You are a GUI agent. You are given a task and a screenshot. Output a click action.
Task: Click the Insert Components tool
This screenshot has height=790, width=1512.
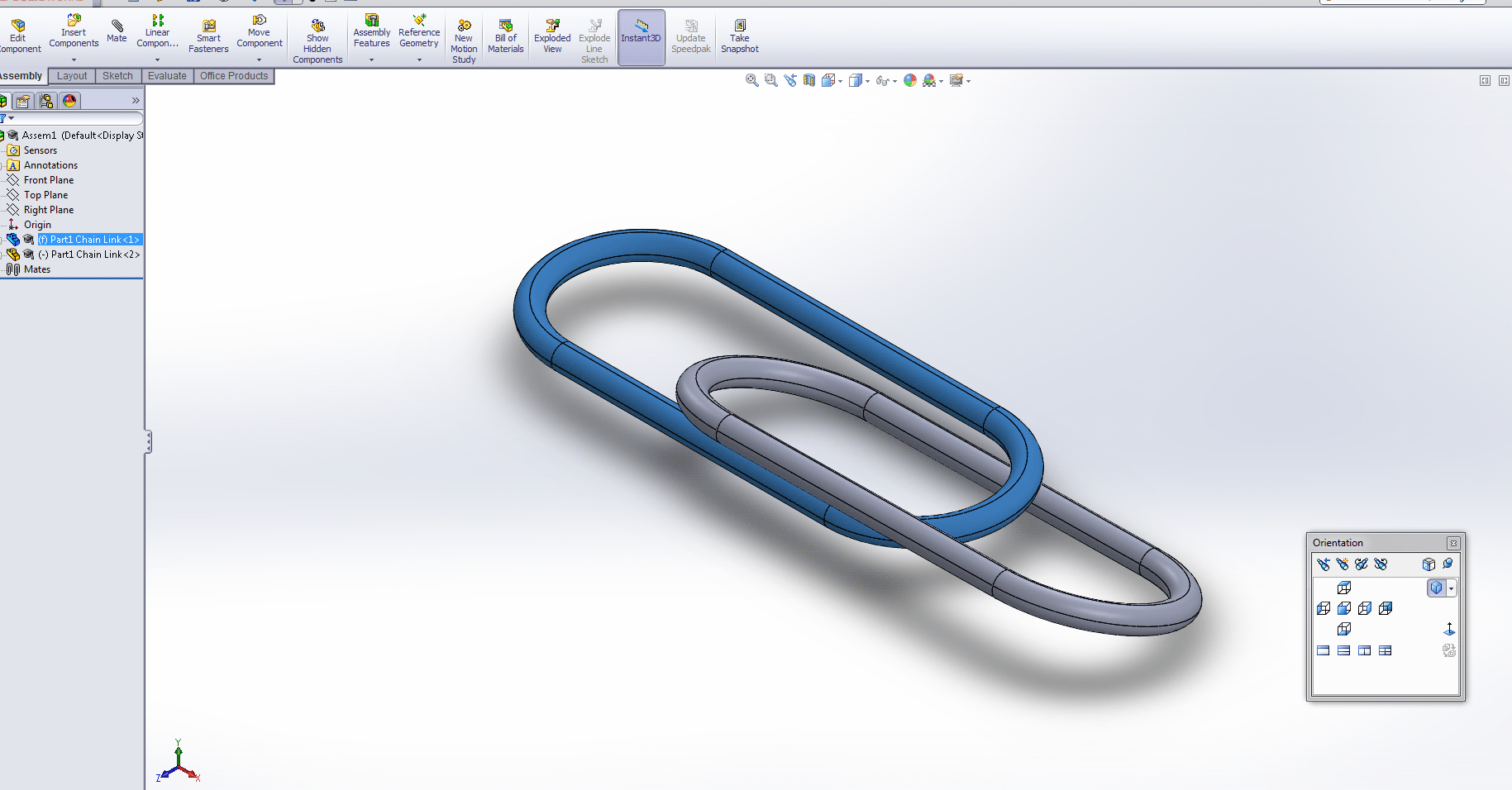tap(74, 31)
